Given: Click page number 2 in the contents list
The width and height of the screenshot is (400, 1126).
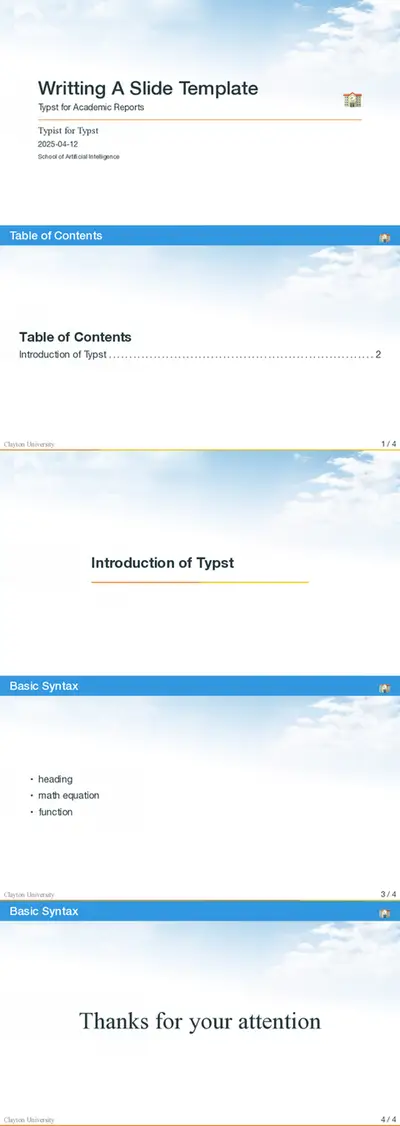Looking at the screenshot, I should [378, 355].
